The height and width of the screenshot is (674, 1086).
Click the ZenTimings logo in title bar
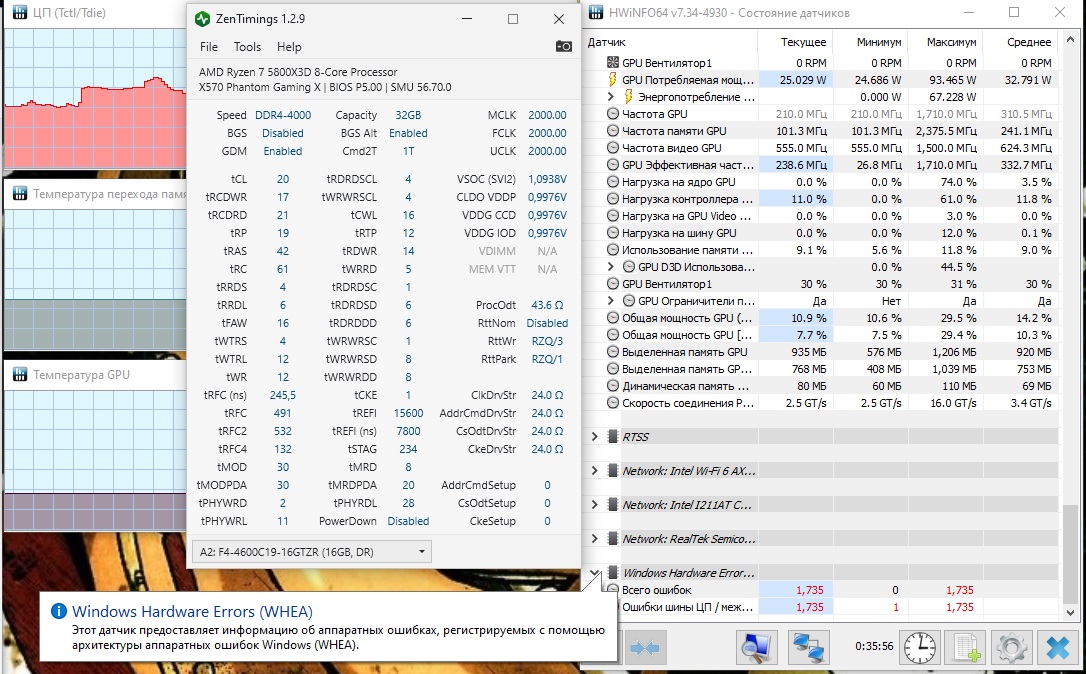tap(202, 19)
